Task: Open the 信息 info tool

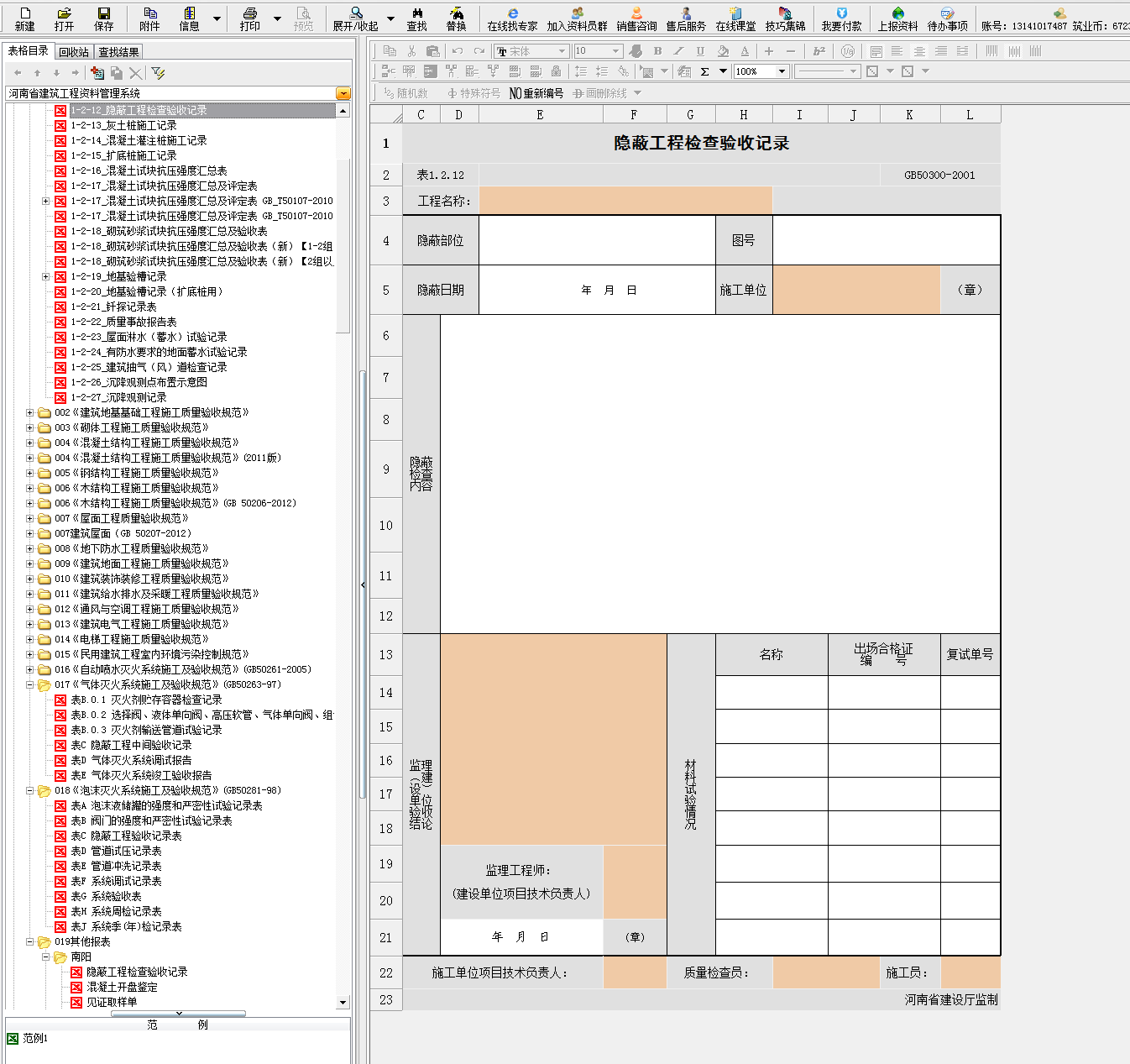Action: pyautogui.click(x=190, y=18)
